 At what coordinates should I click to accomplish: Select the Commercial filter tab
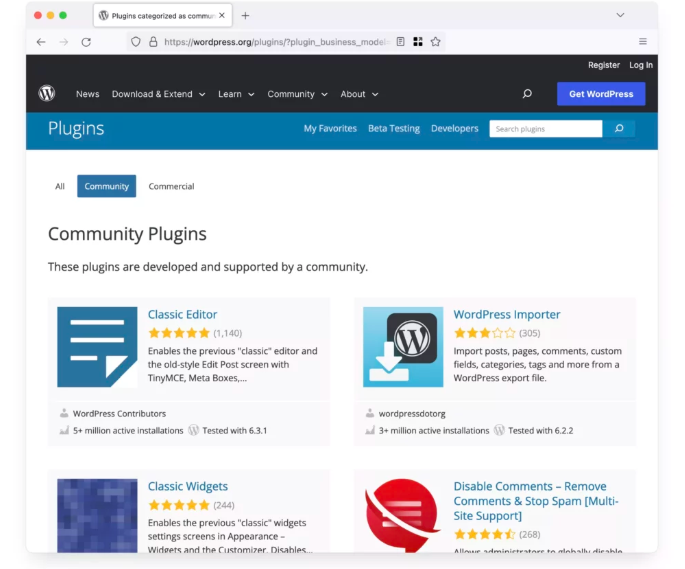[x=171, y=186]
